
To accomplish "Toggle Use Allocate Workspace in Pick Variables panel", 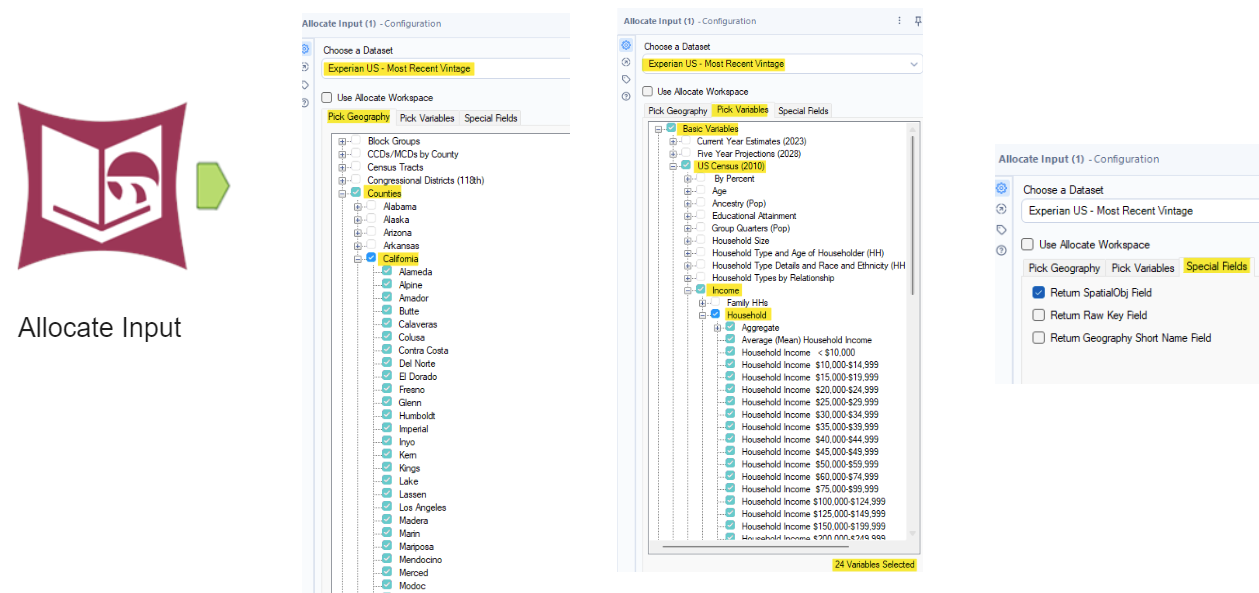I will pos(648,91).
